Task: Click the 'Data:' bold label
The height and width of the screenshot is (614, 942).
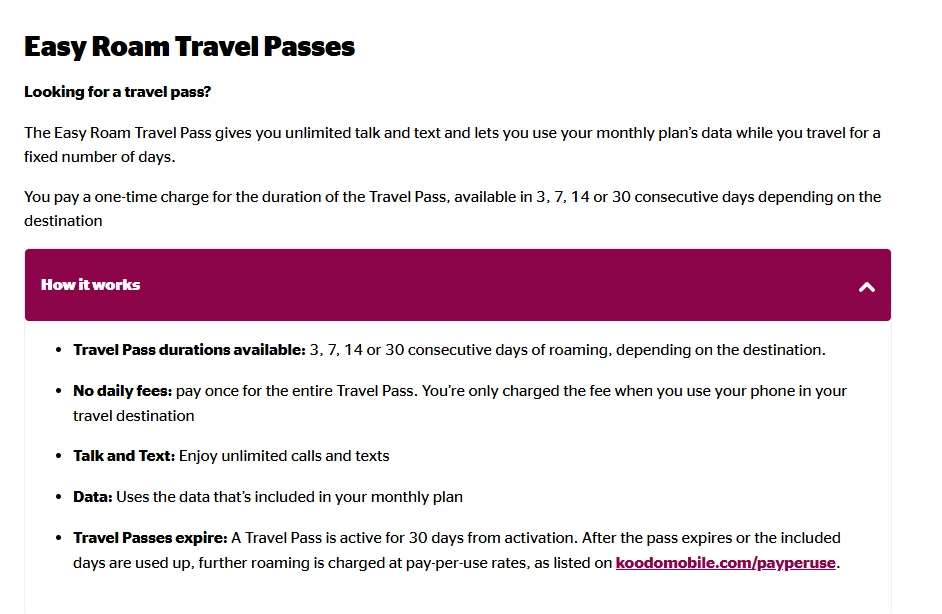Action: point(93,497)
